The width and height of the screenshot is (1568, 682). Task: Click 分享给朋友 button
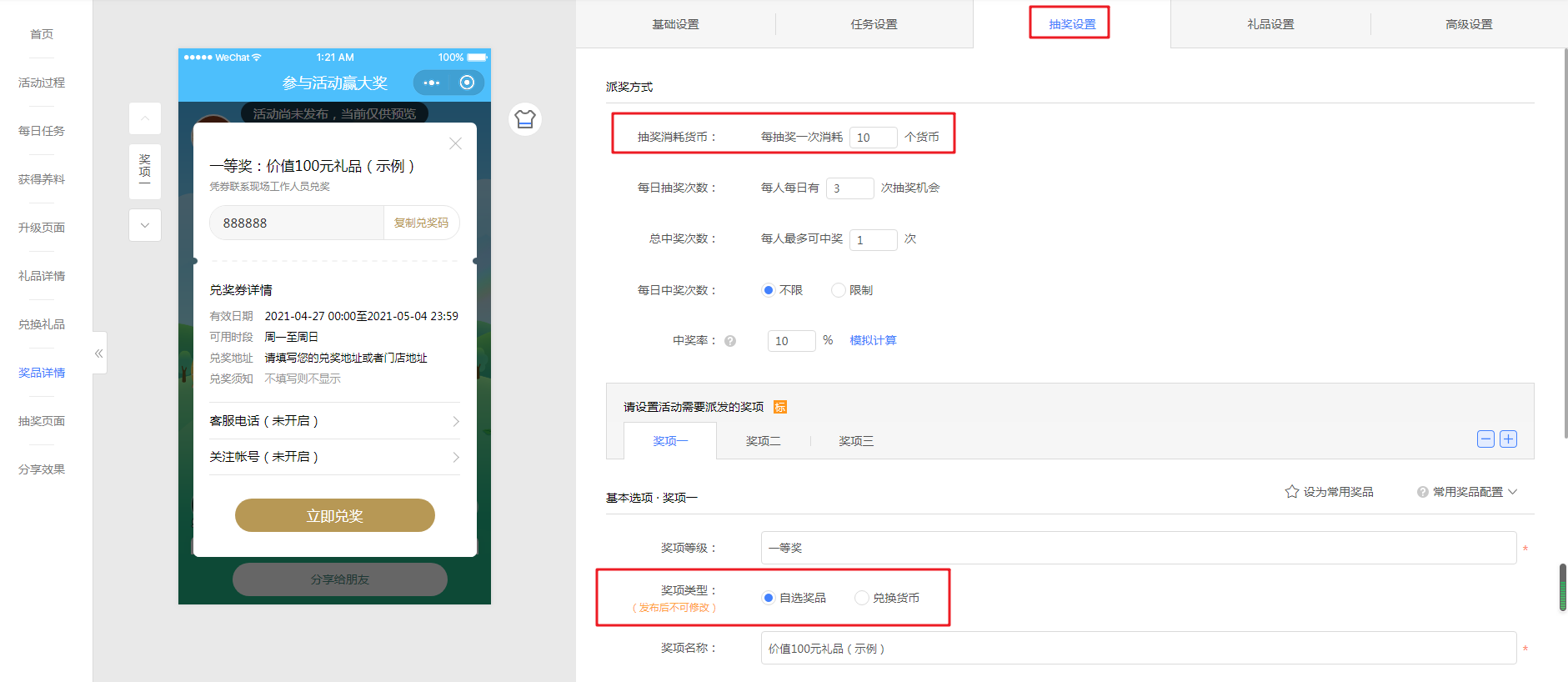coord(340,579)
